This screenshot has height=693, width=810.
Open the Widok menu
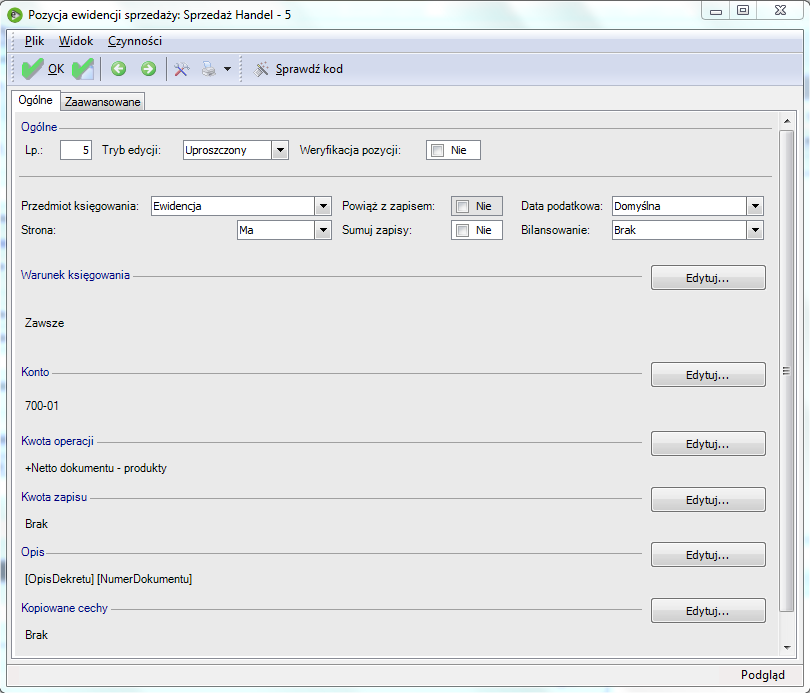tap(76, 41)
